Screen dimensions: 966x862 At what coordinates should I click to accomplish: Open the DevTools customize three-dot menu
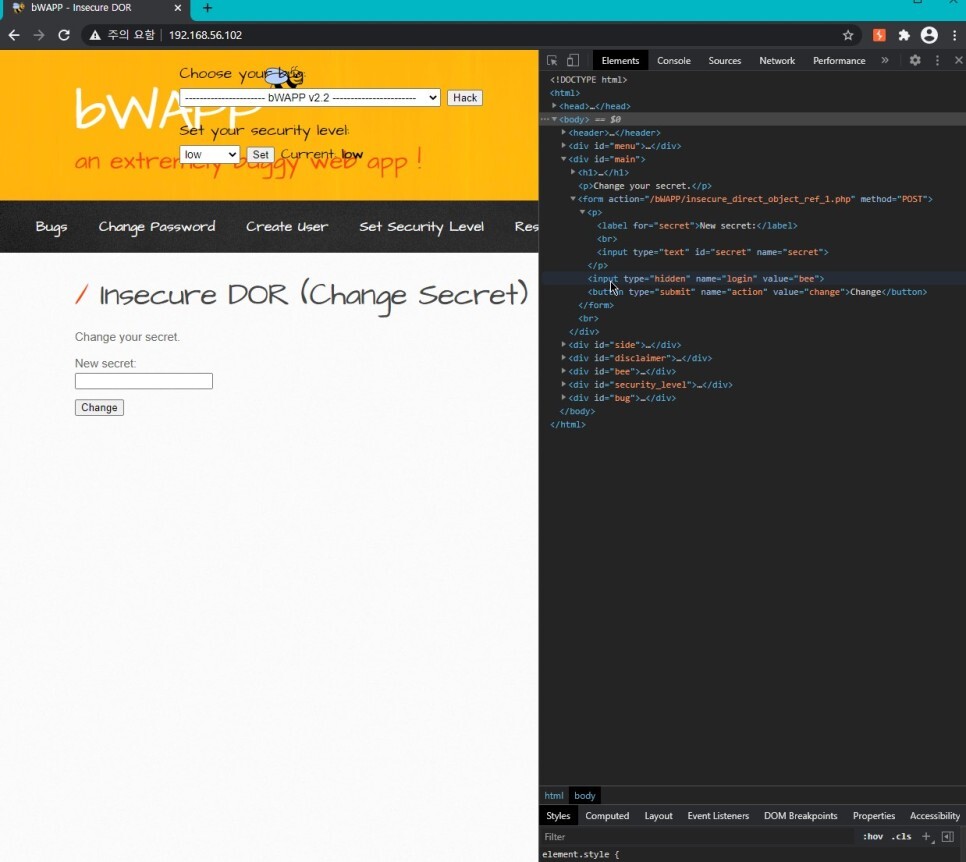937,60
